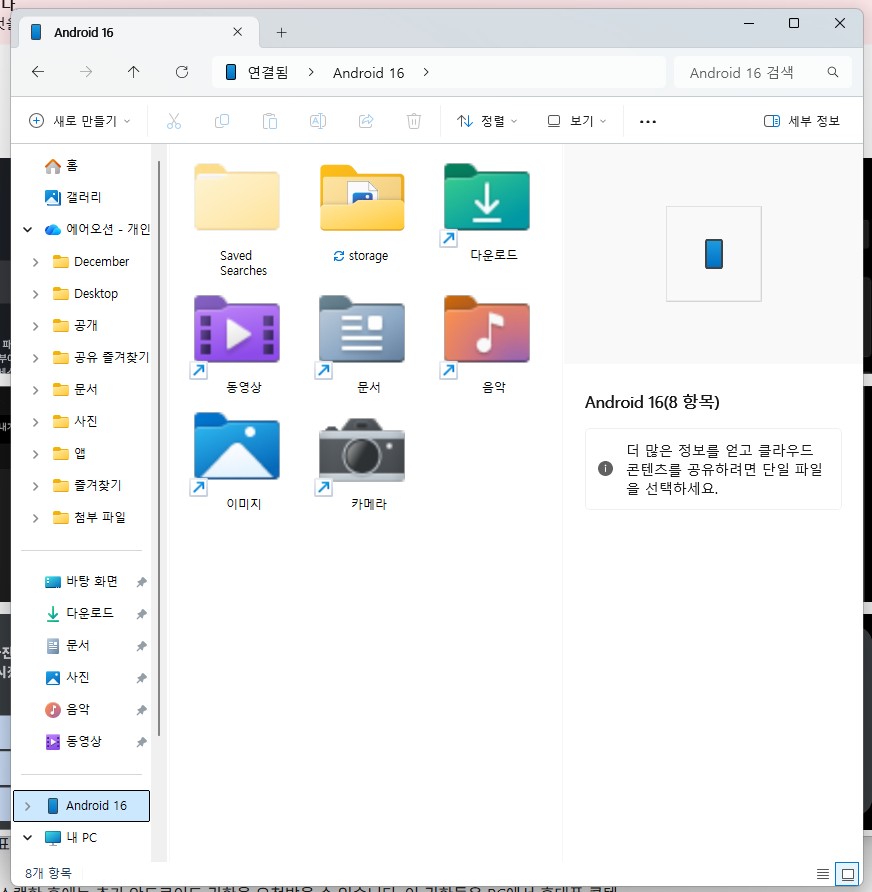Open the 다운로드 shortcut folder in file pane
The width and height of the screenshot is (872, 892).
[487, 213]
